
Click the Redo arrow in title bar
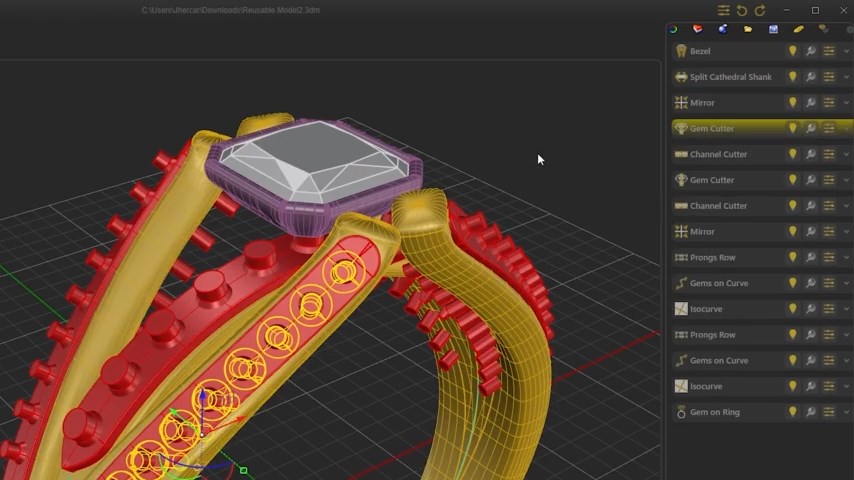tap(760, 10)
